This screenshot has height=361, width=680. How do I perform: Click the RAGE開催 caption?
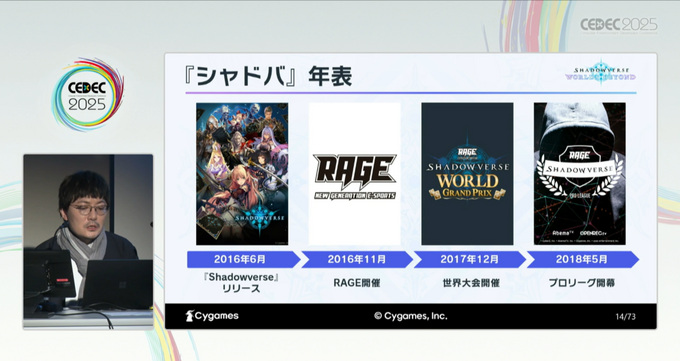pos(357,283)
